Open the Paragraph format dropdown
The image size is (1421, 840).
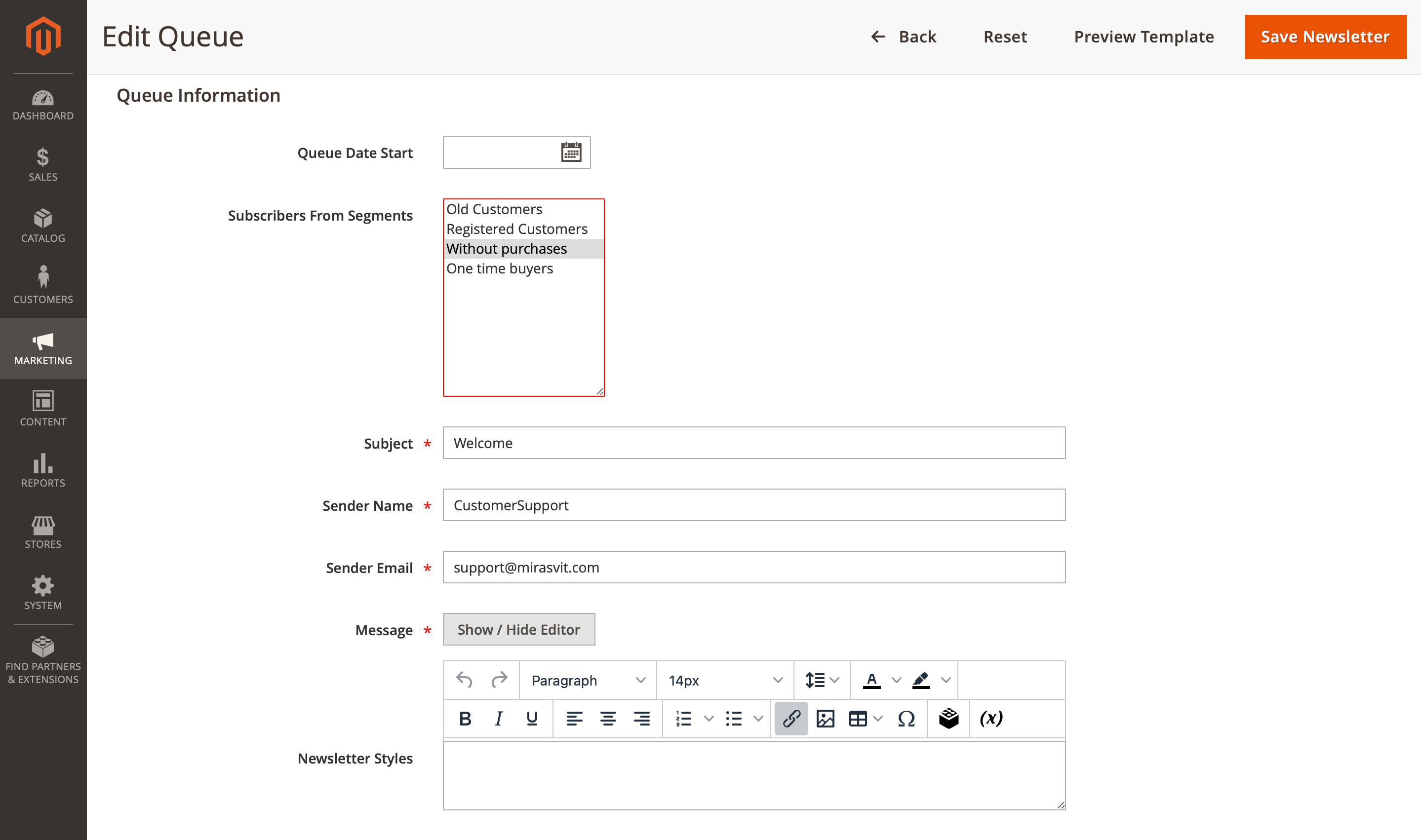point(587,680)
